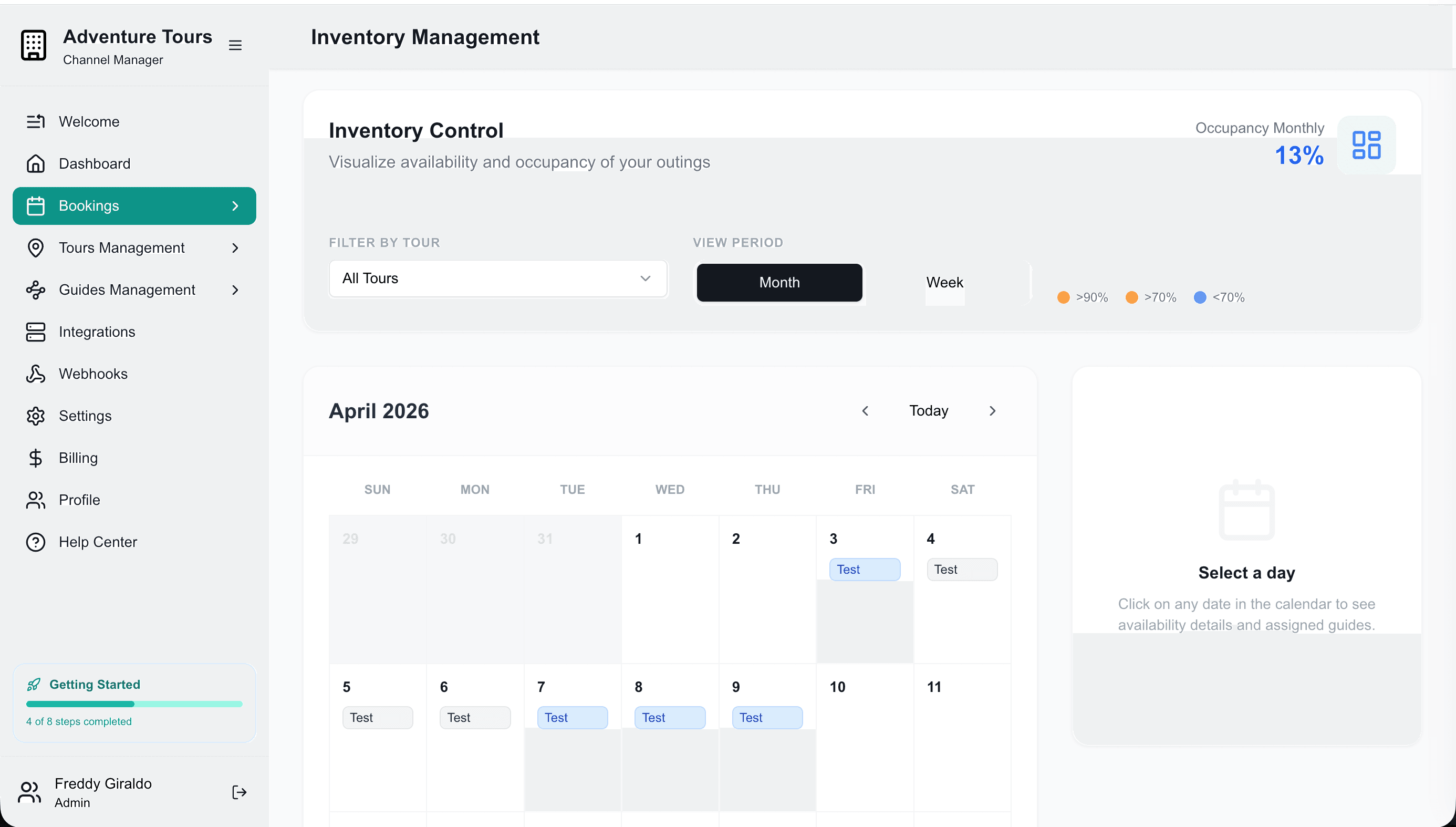Click the Billing dollar sign icon
This screenshot has height=827, width=1456.
(35, 458)
